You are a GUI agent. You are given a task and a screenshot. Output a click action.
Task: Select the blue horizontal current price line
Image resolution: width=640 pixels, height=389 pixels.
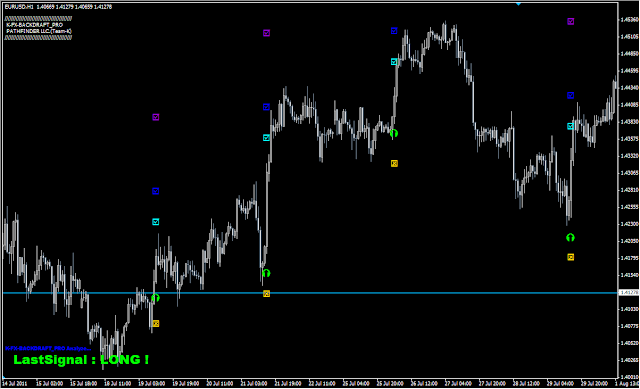[310, 293]
